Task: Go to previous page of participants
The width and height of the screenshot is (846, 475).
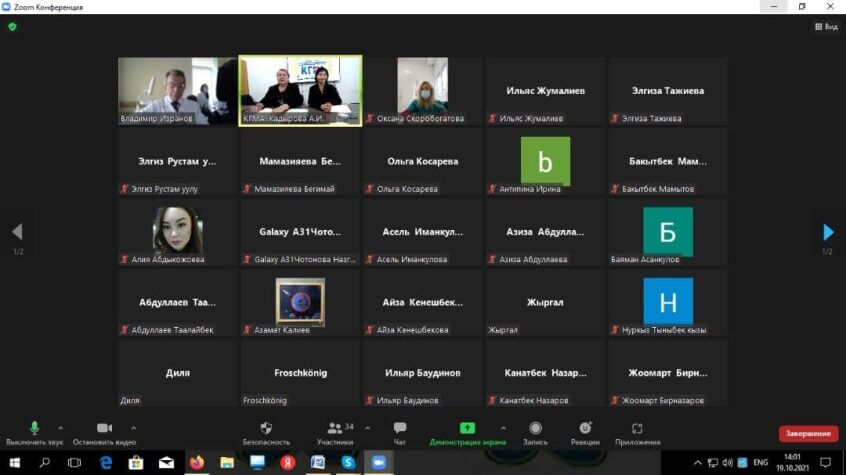Action: coord(17,232)
